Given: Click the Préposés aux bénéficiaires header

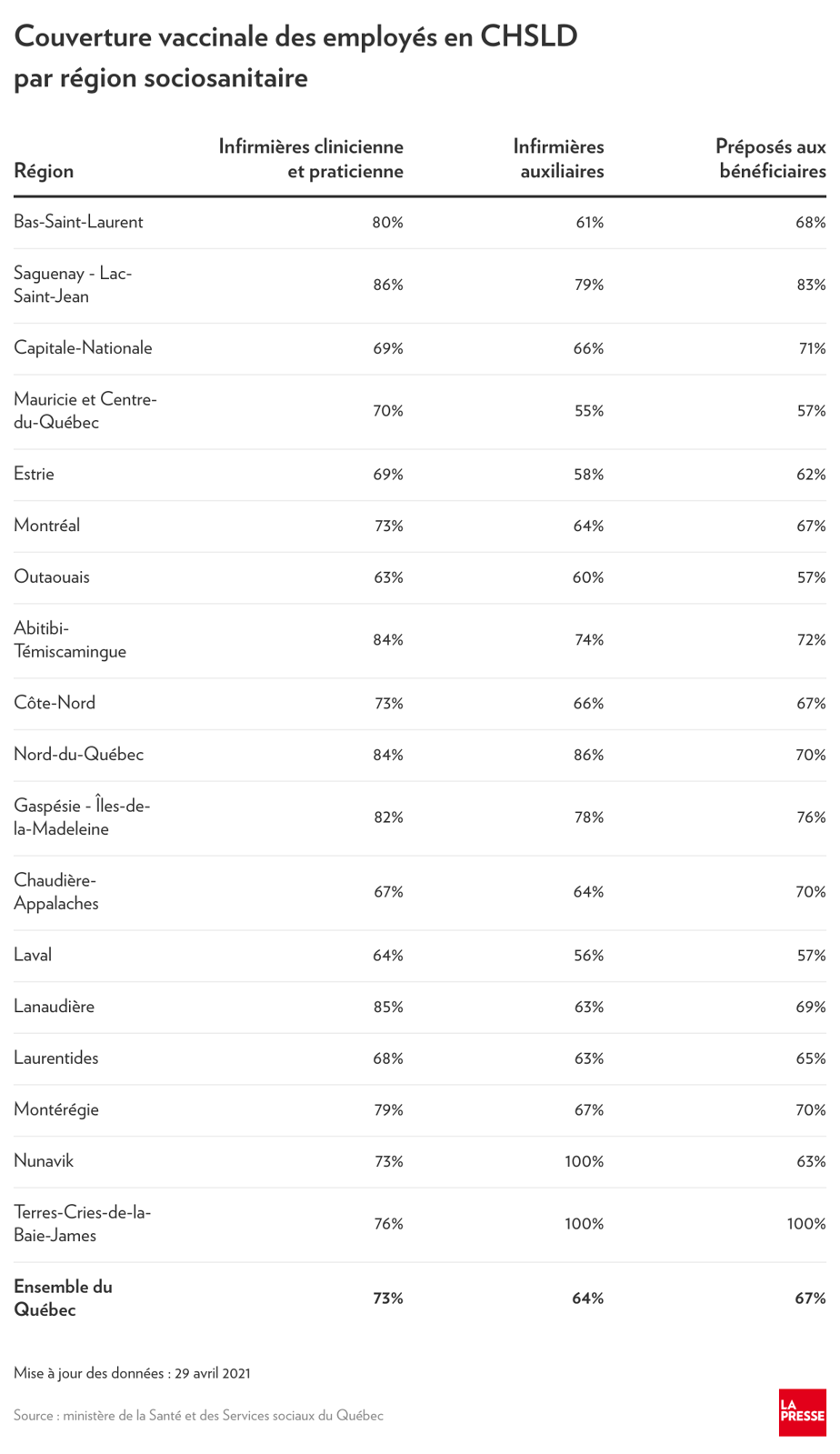Looking at the screenshot, I should coord(771,158).
